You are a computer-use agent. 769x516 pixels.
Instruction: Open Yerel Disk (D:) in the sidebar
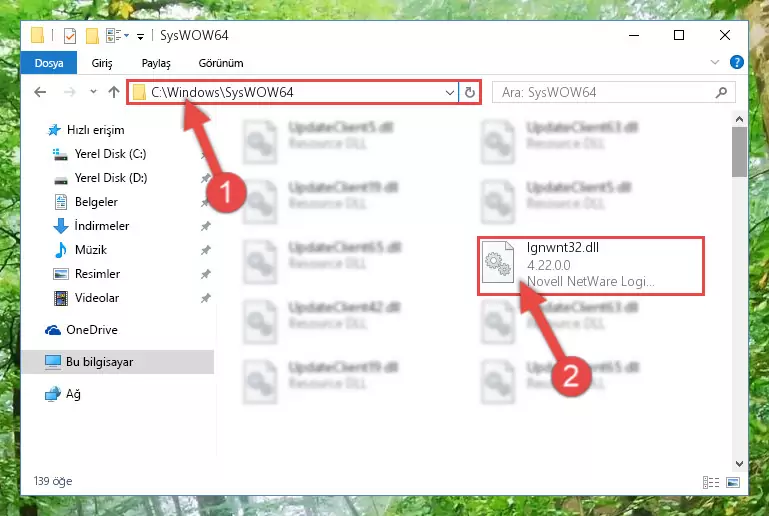[111, 178]
